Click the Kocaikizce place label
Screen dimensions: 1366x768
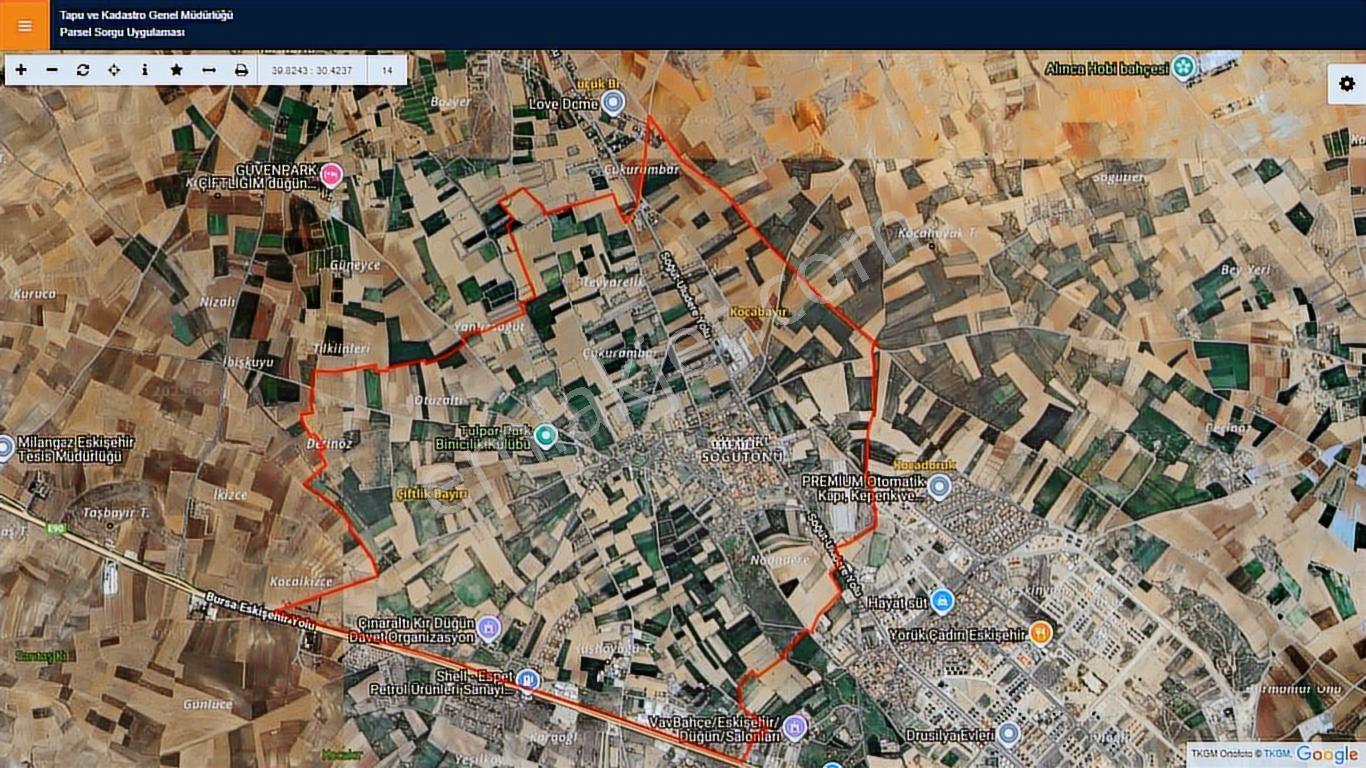click(300, 581)
